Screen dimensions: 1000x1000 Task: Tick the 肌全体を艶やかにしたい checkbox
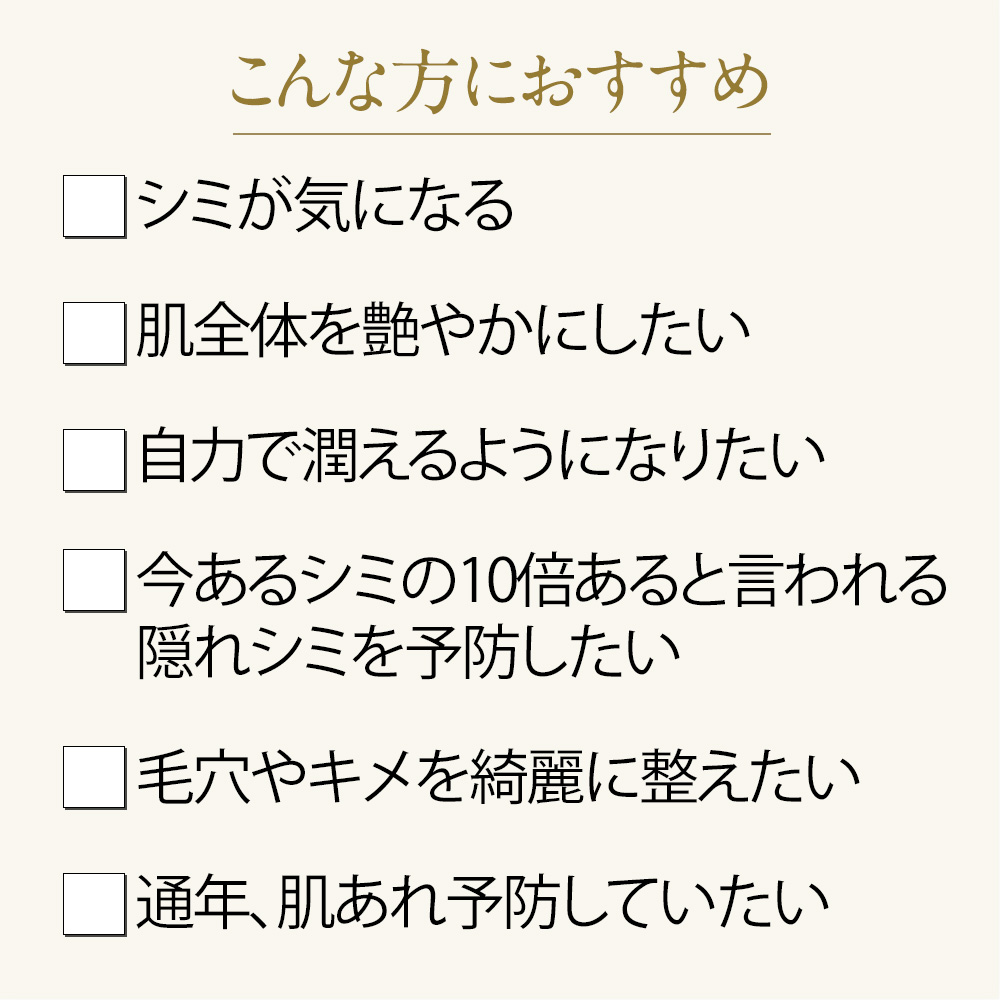point(94,333)
